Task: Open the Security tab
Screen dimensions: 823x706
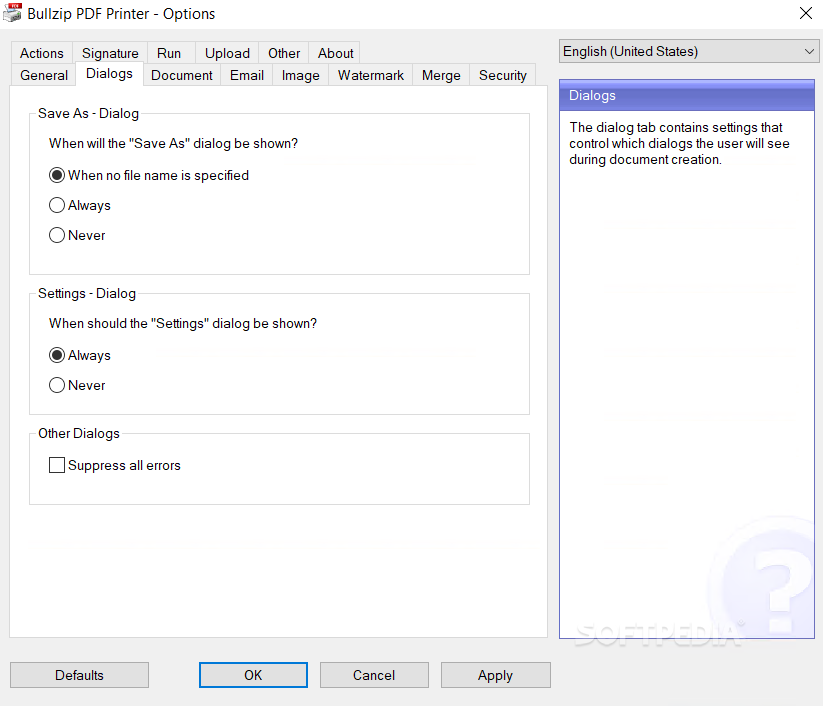Action: click(x=502, y=75)
